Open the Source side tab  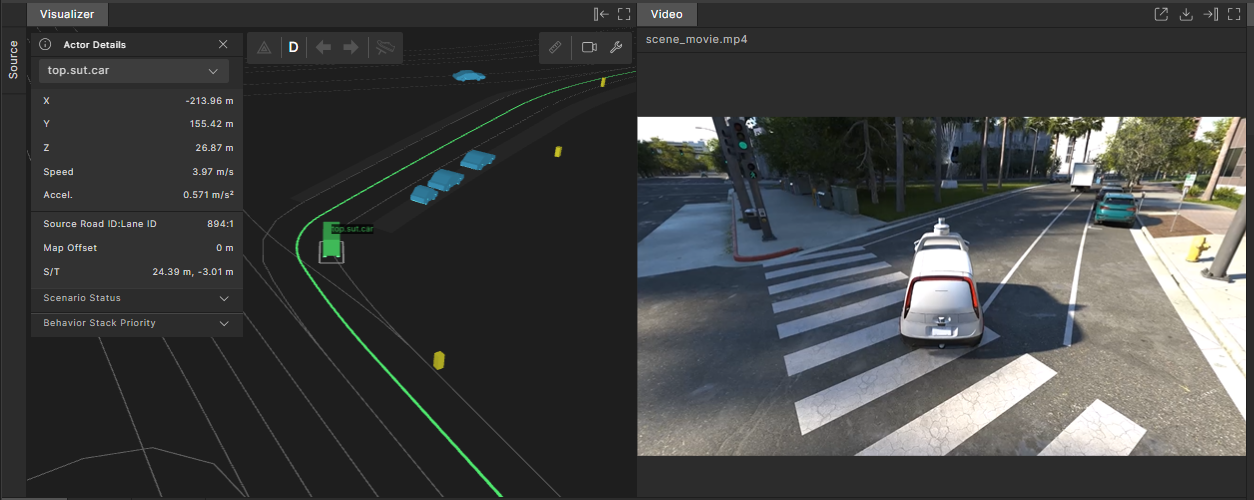coord(13,59)
